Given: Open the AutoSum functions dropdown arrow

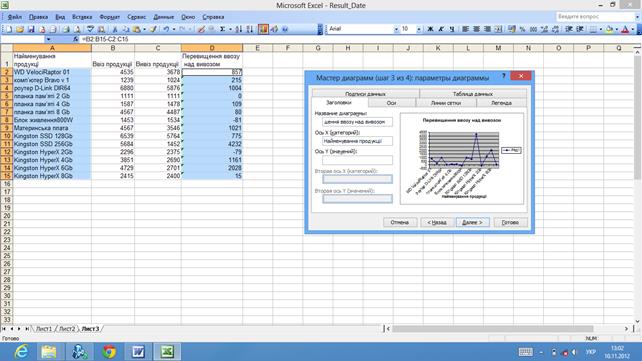Looking at the screenshot, I should tap(230, 29).
